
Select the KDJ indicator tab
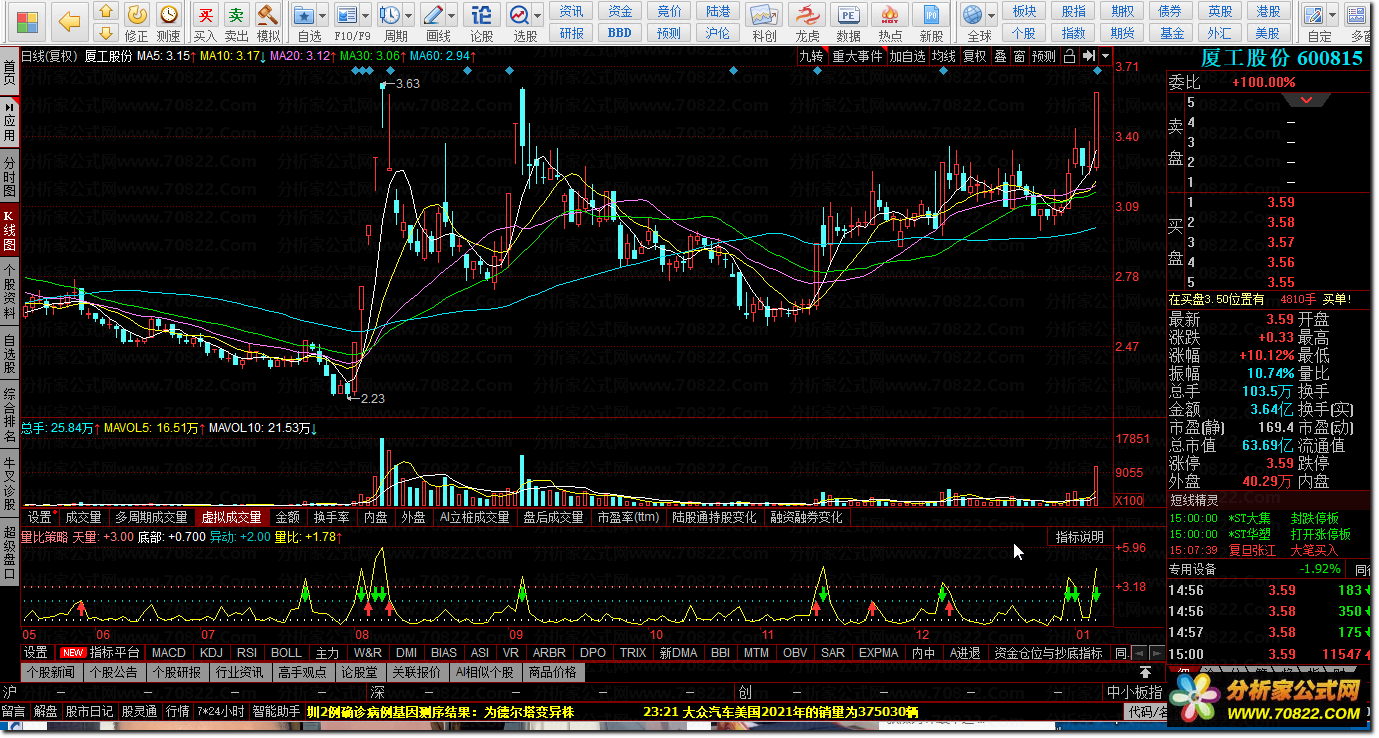click(x=211, y=652)
